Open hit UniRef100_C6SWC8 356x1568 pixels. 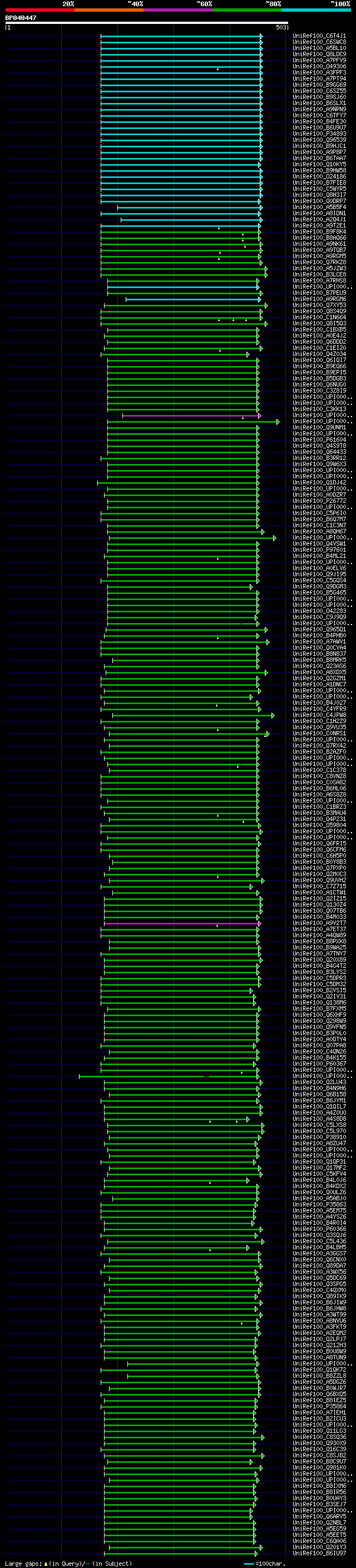[319, 42]
